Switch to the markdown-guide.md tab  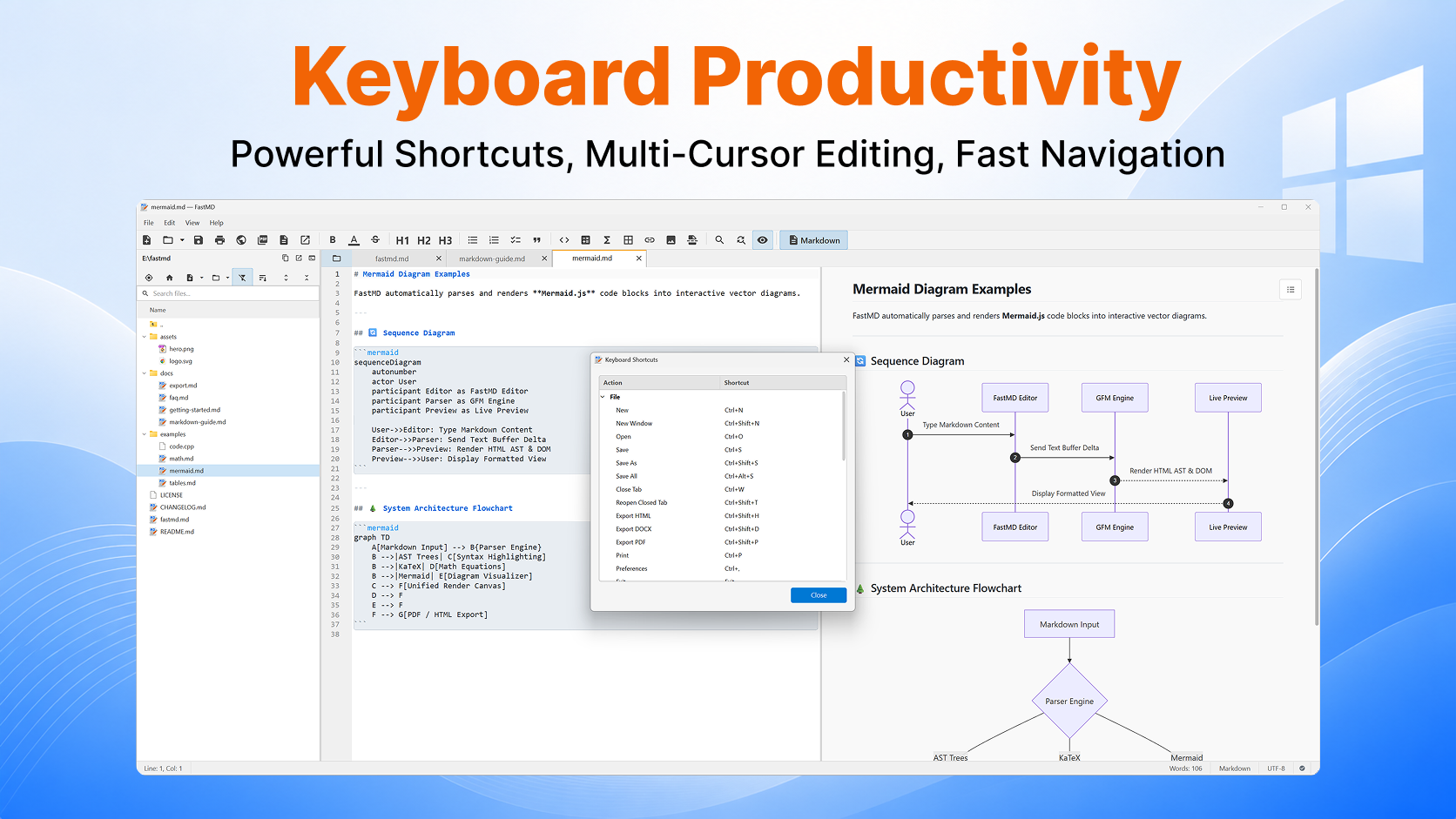[492, 258]
